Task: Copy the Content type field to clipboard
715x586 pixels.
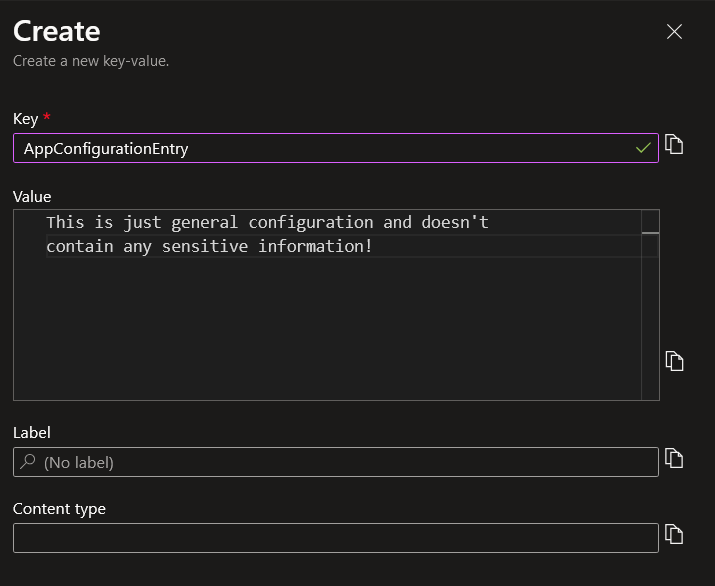Action: [674, 534]
